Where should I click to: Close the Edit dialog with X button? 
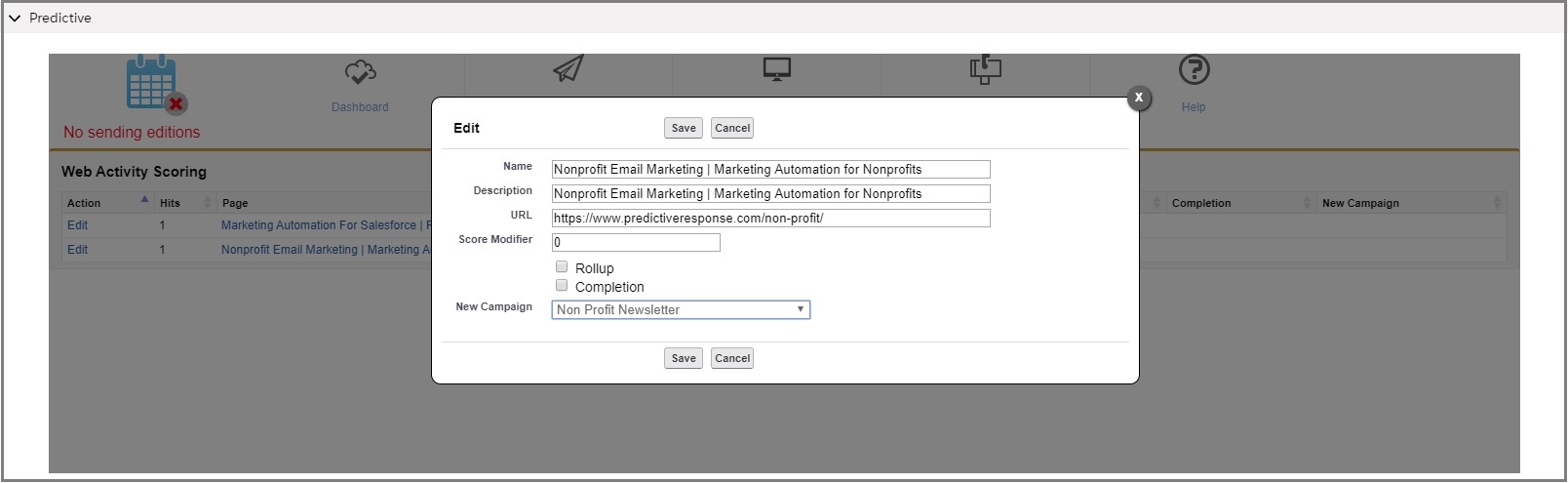coord(1138,98)
